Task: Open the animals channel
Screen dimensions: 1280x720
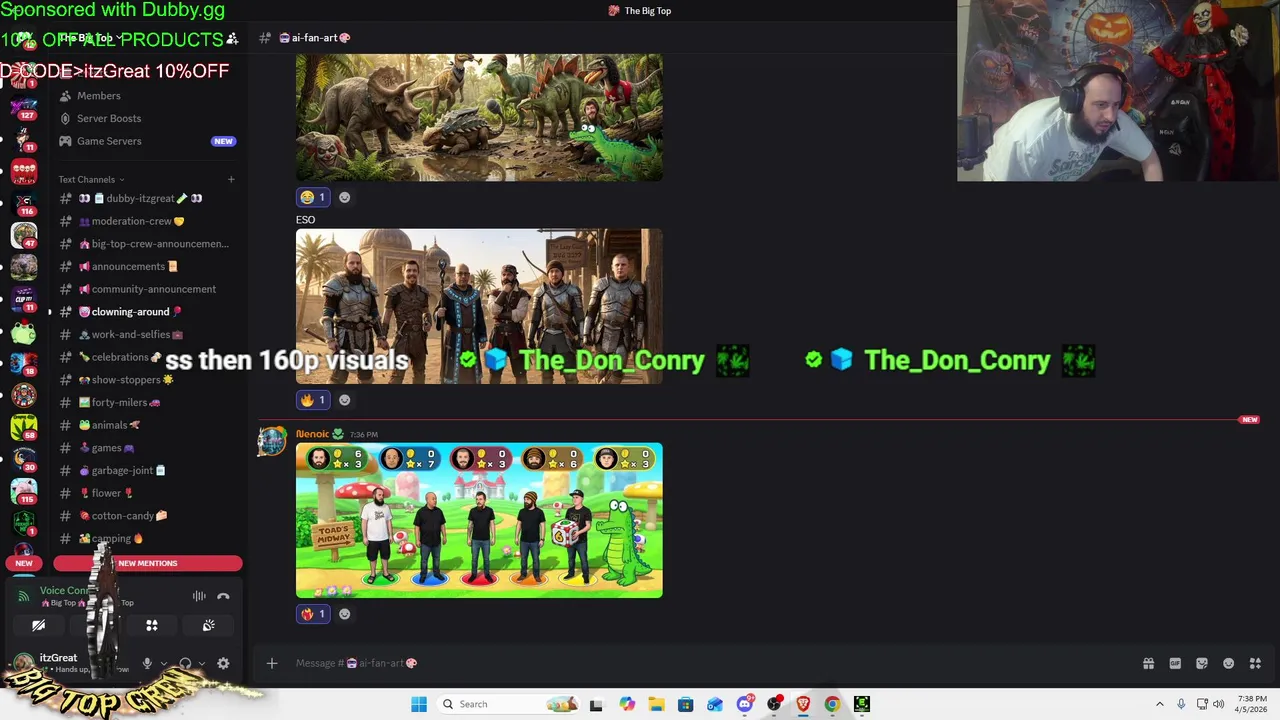Action: [x=147, y=425]
